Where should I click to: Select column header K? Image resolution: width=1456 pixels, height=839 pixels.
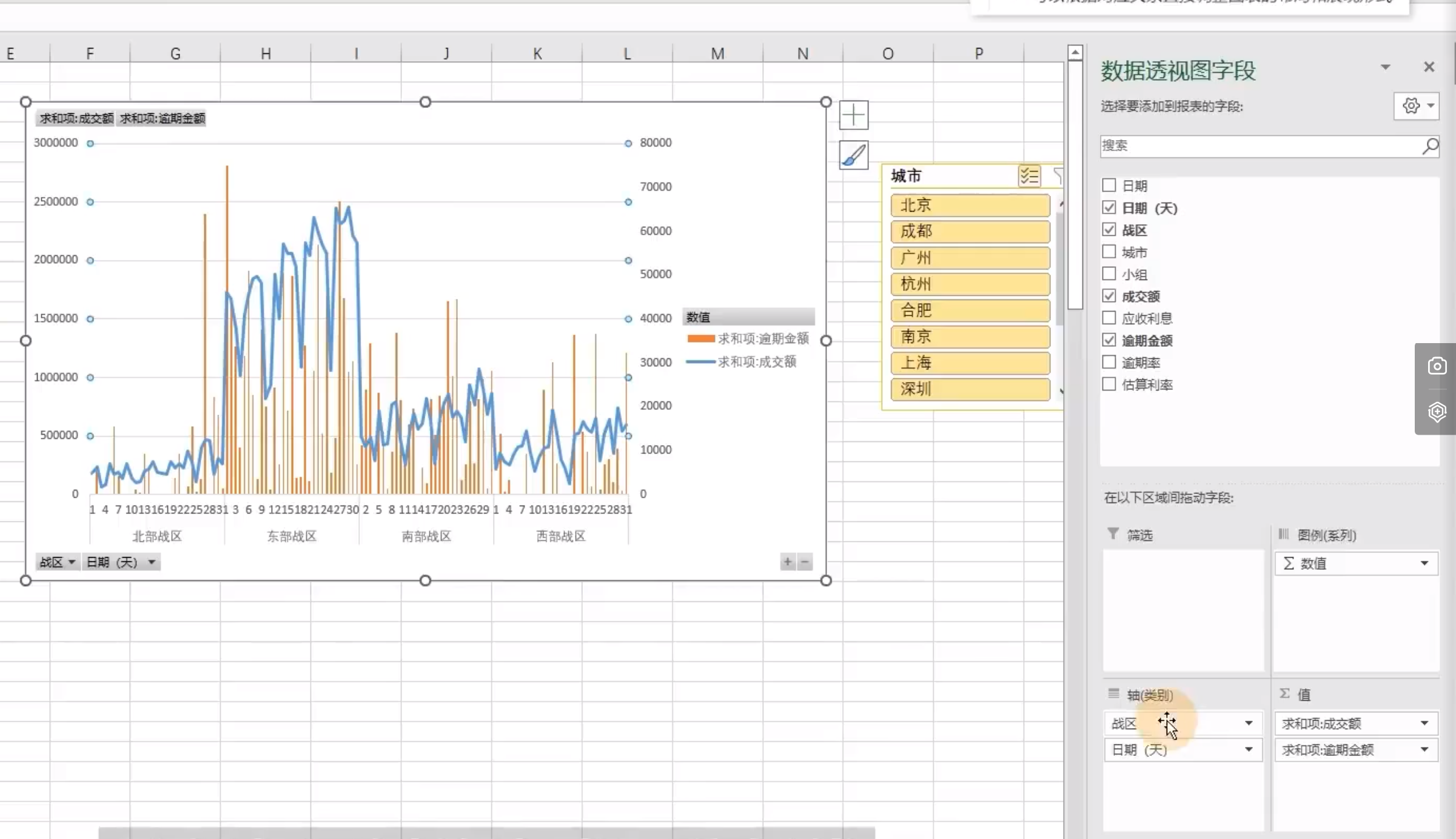click(x=537, y=53)
